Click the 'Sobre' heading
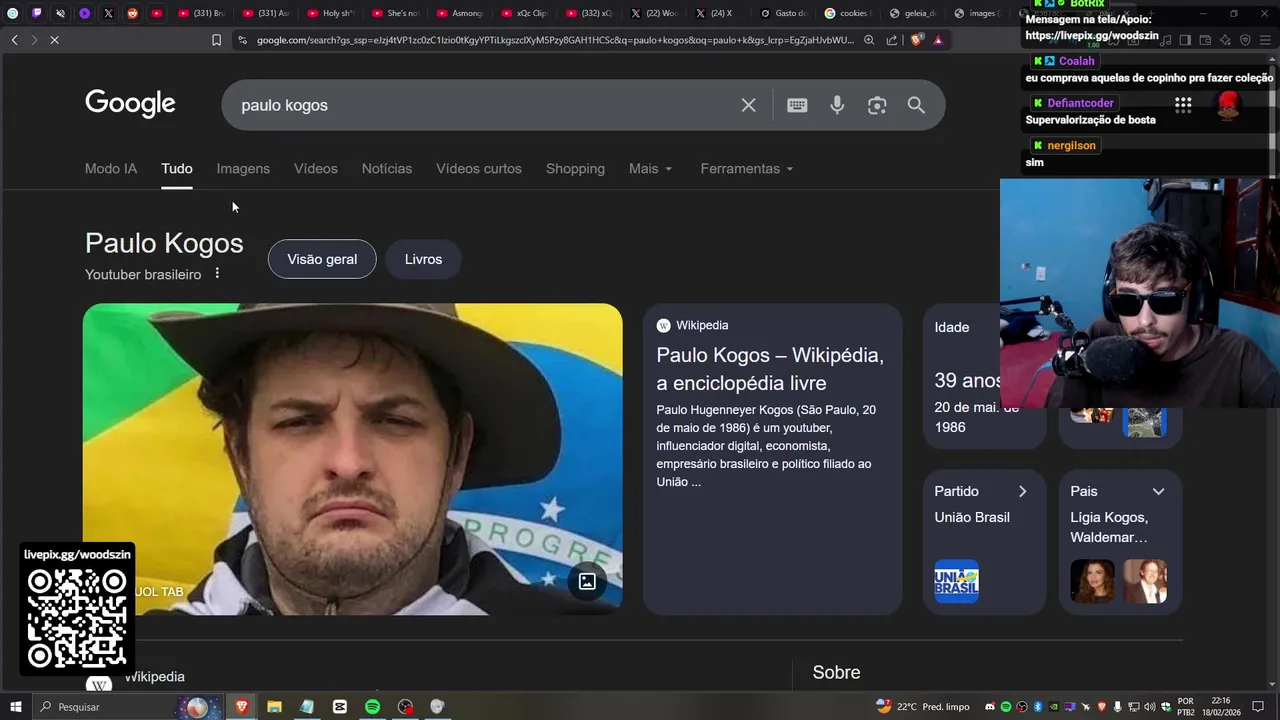1280x720 pixels. tap(836, 672)
